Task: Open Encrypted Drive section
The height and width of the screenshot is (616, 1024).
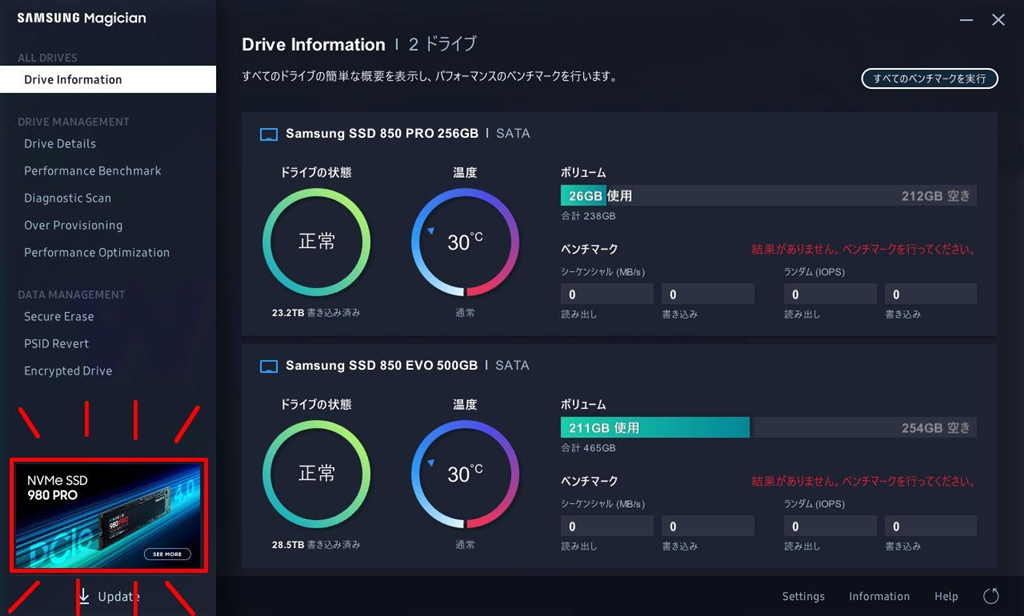Action: [x=68, y=371]
